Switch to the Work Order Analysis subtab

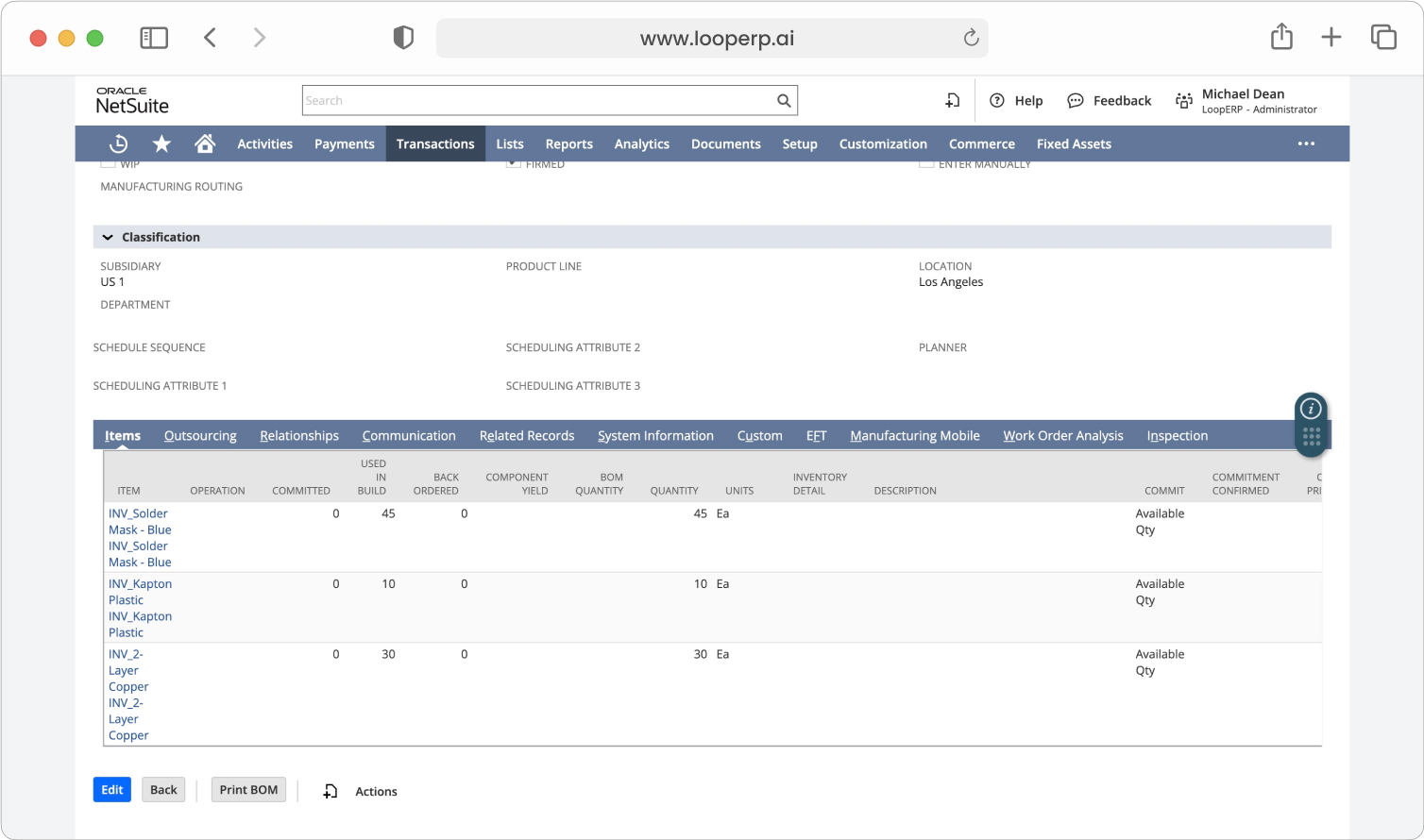pyautogui.click(x=1063, y=435)
